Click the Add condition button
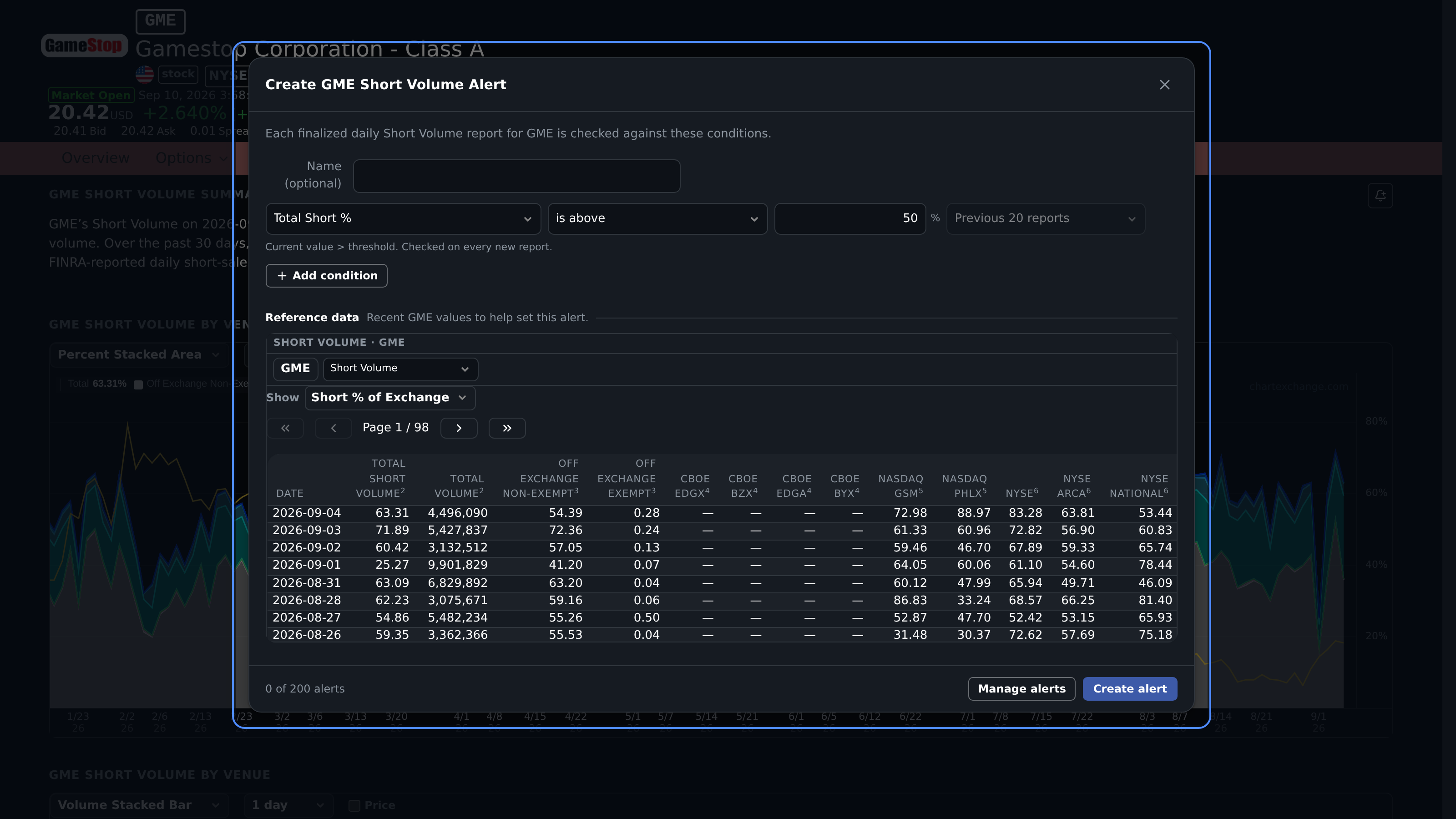This screenshot has width=1456, height=819. pos(327,276)
